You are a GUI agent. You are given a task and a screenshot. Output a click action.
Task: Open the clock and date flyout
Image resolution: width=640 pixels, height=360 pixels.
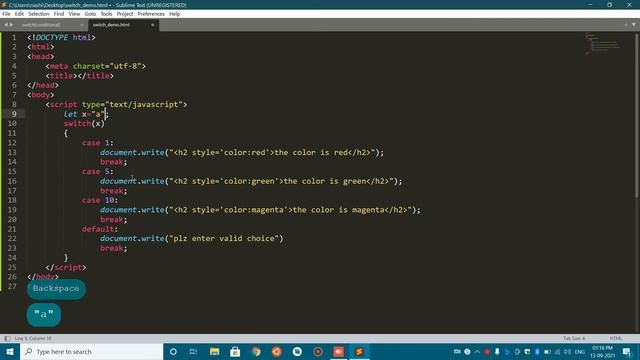point(602,351)
